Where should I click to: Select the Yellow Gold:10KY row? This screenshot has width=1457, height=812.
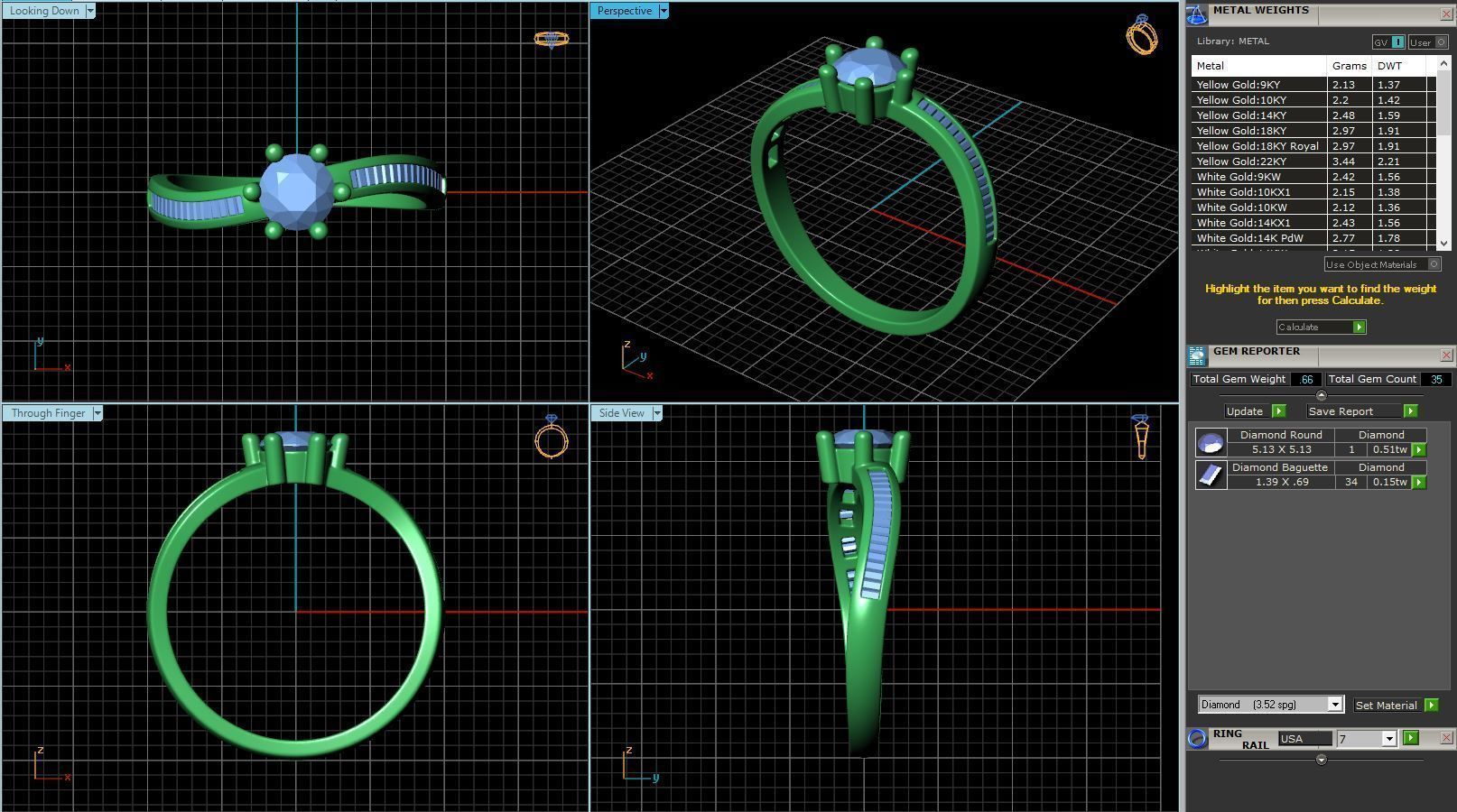tap(1313, 100)
